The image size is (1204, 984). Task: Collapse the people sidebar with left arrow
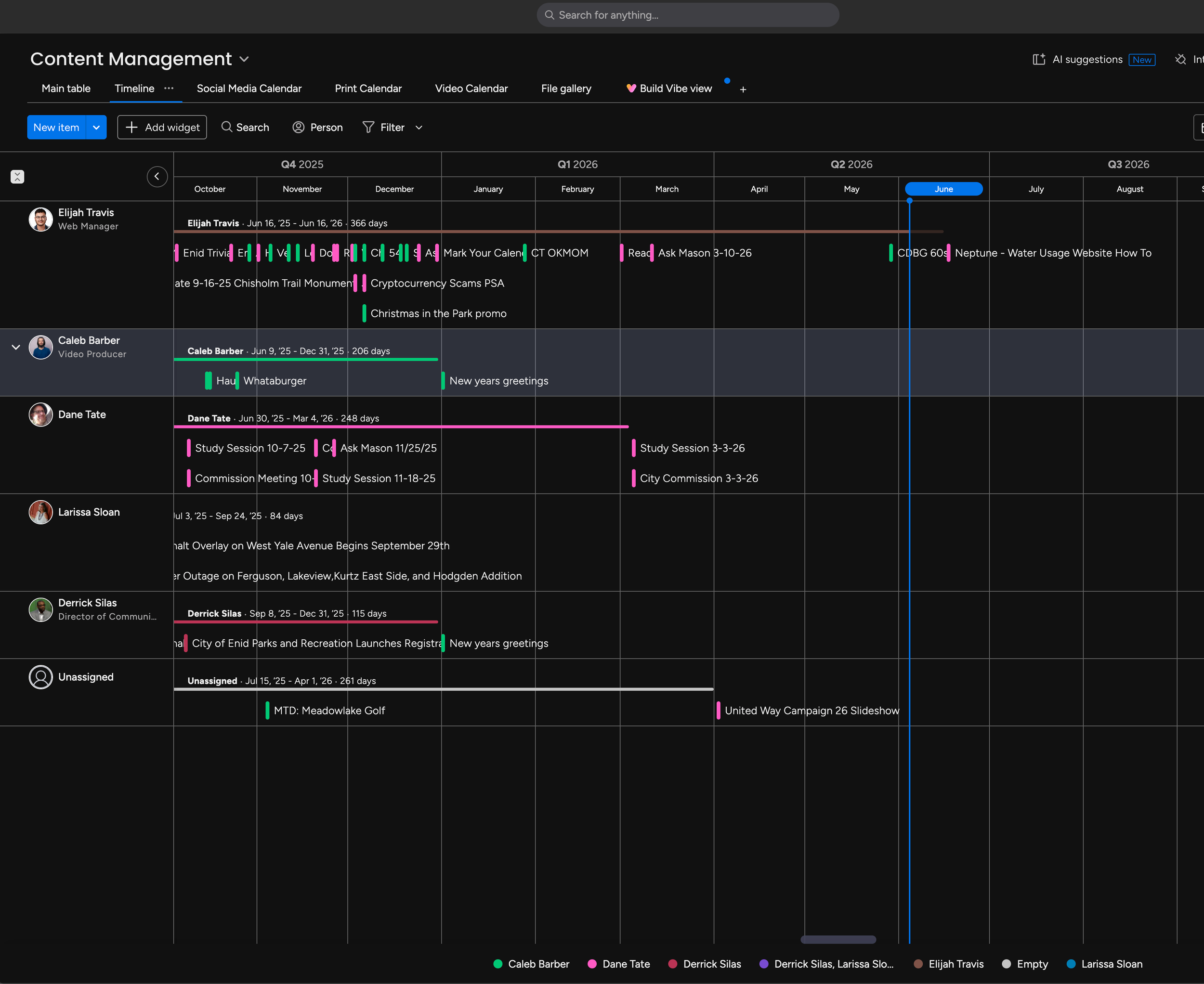point(157,177)
